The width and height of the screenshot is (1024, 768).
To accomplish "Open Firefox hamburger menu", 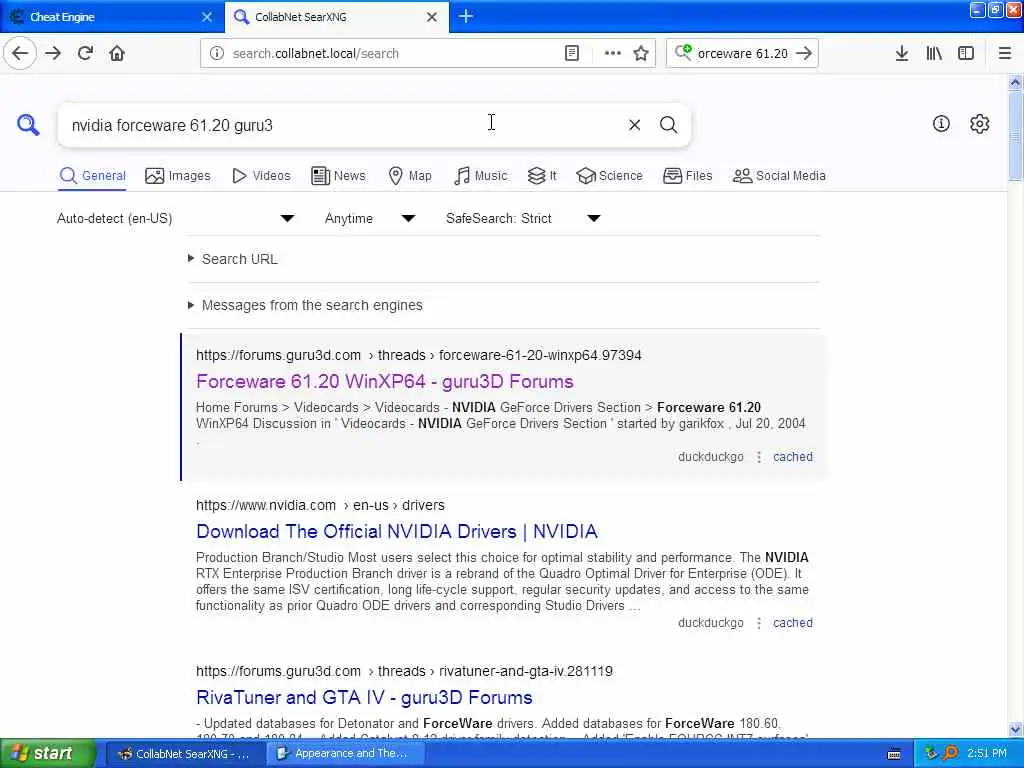I will click(x=1005, y=54).
